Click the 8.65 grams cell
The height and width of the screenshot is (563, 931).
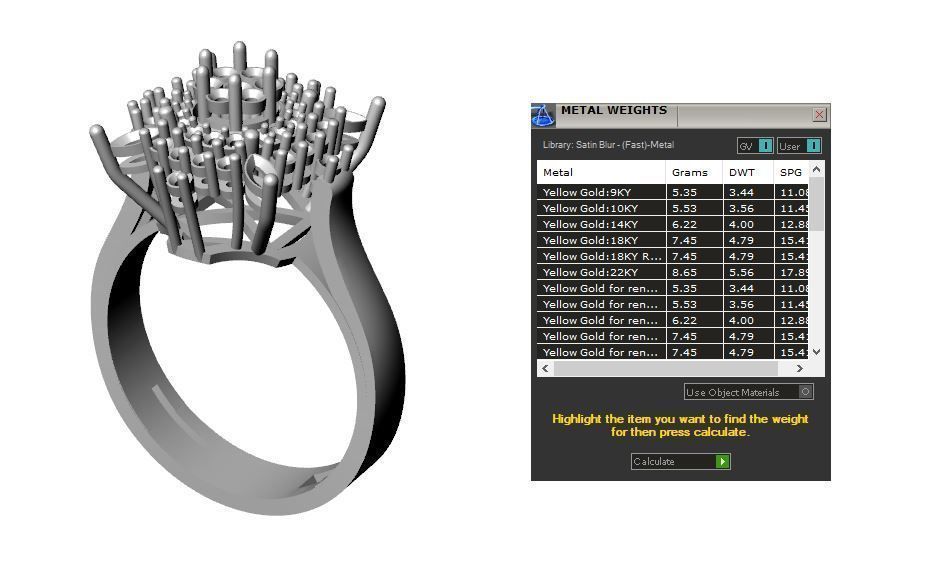[694, 273]
